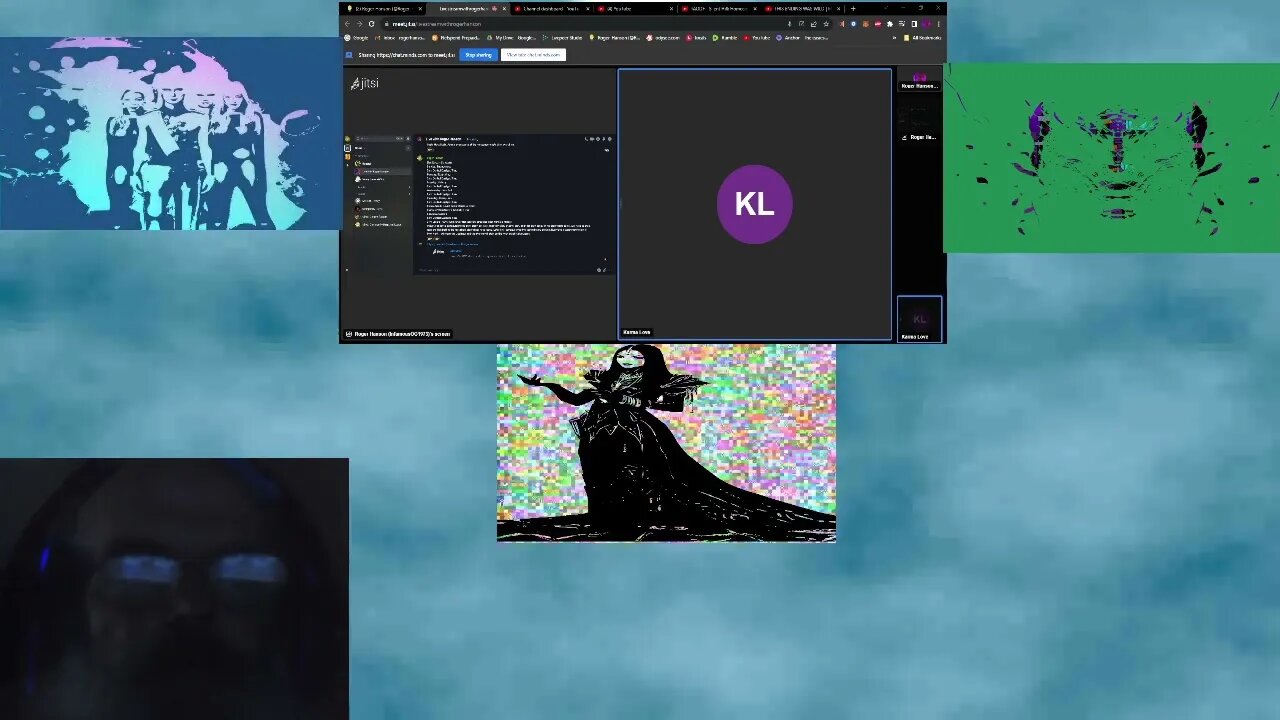Open the Chrome extensions puzzle icon
Screen dimensions: 1280x720
[890, 23]
